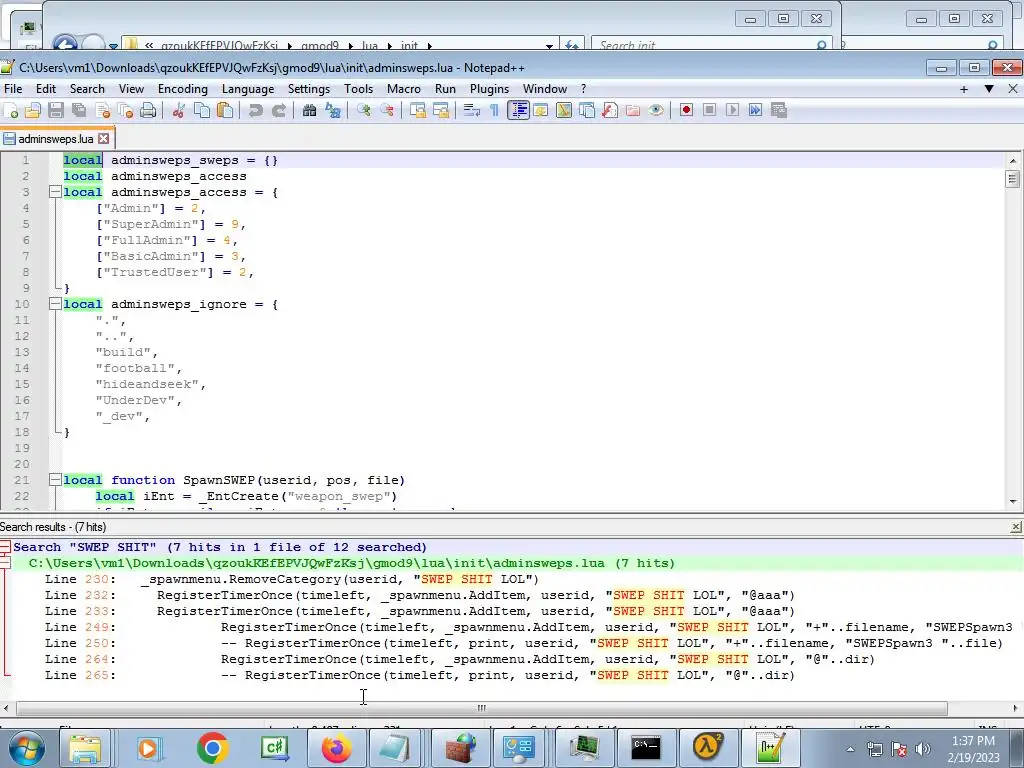Screen dimensions: 1024x768
Task: Click the Playback macro icon
Action: tap(733, 110)
